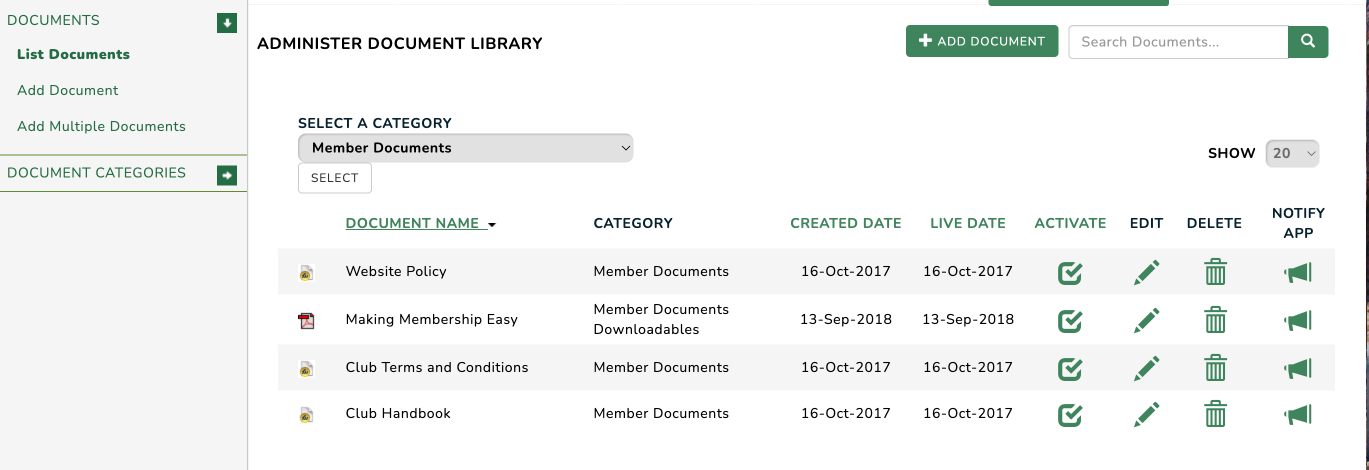Click the Category column header
Screen dimensions: 1369x470
[633, 224]
